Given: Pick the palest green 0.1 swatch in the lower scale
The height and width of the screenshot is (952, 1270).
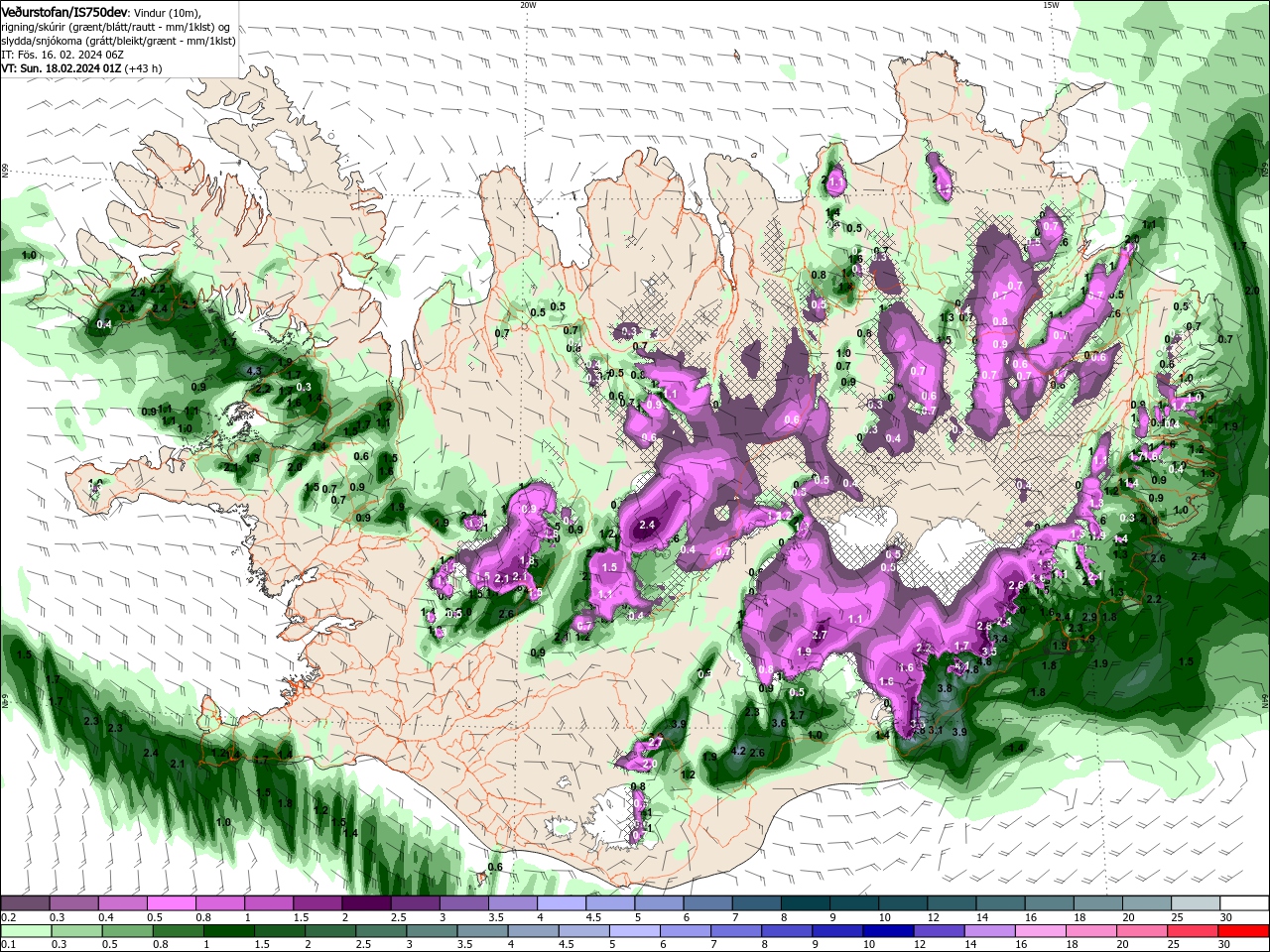Looking at the screenshot, I should click(26, 931).
